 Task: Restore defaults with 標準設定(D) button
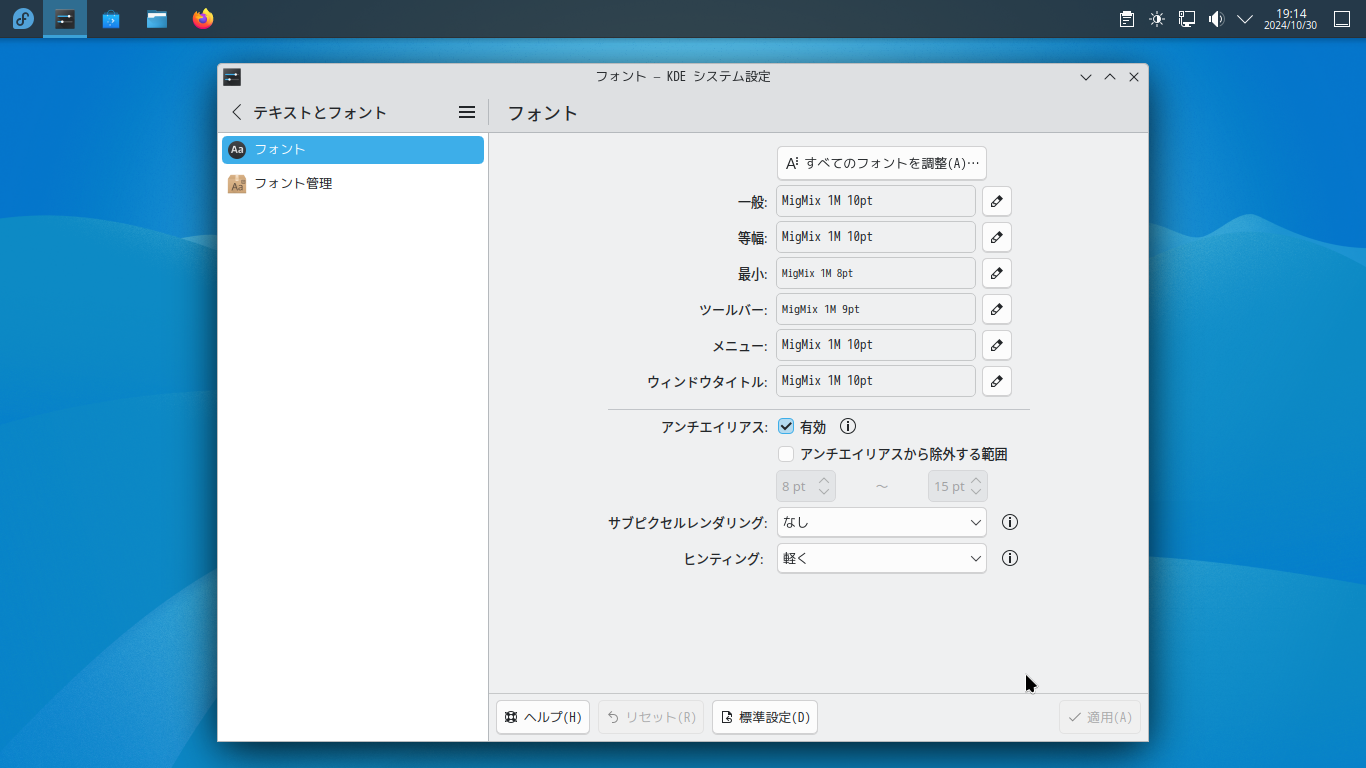765,717
